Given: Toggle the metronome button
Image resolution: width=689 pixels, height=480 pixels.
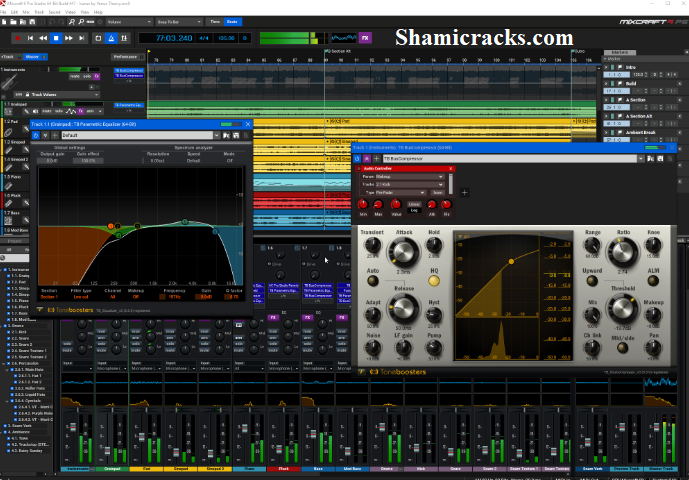Looking at the screenshot, I should pyautogui.click(x=111, y=38).
